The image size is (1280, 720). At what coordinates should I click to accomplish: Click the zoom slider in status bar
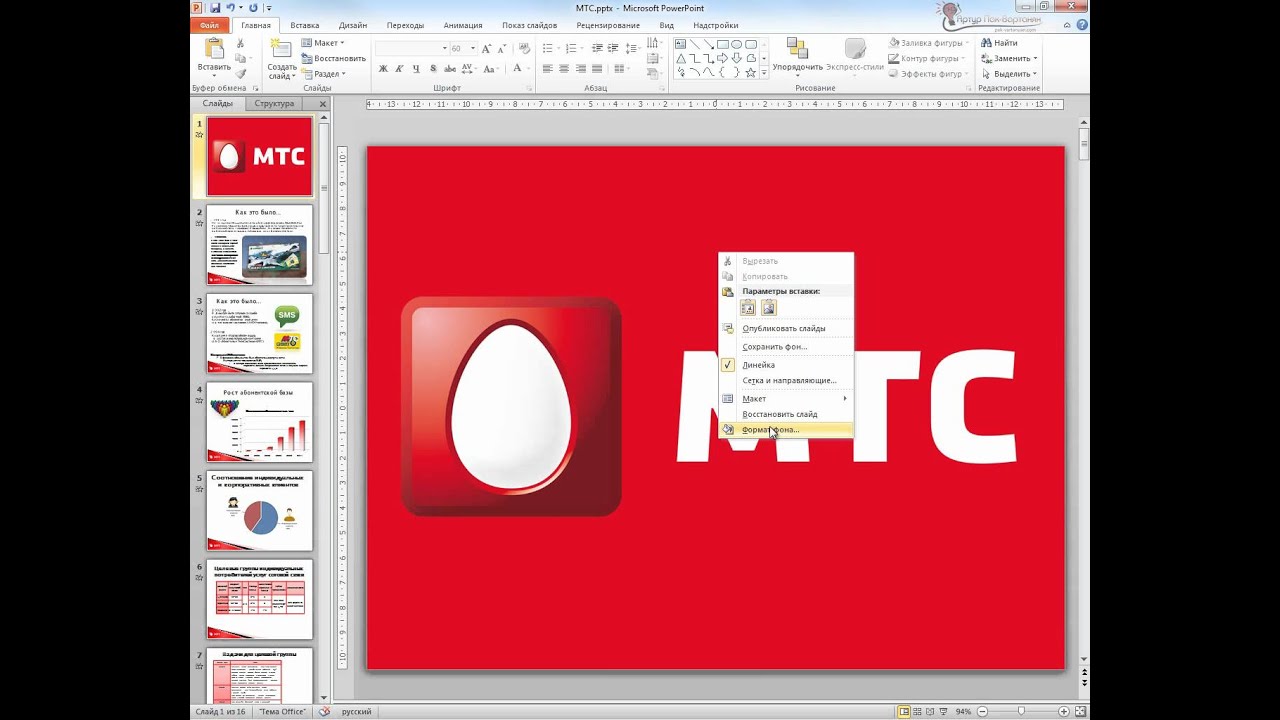pyautogui.click(x=1021, y=712)
